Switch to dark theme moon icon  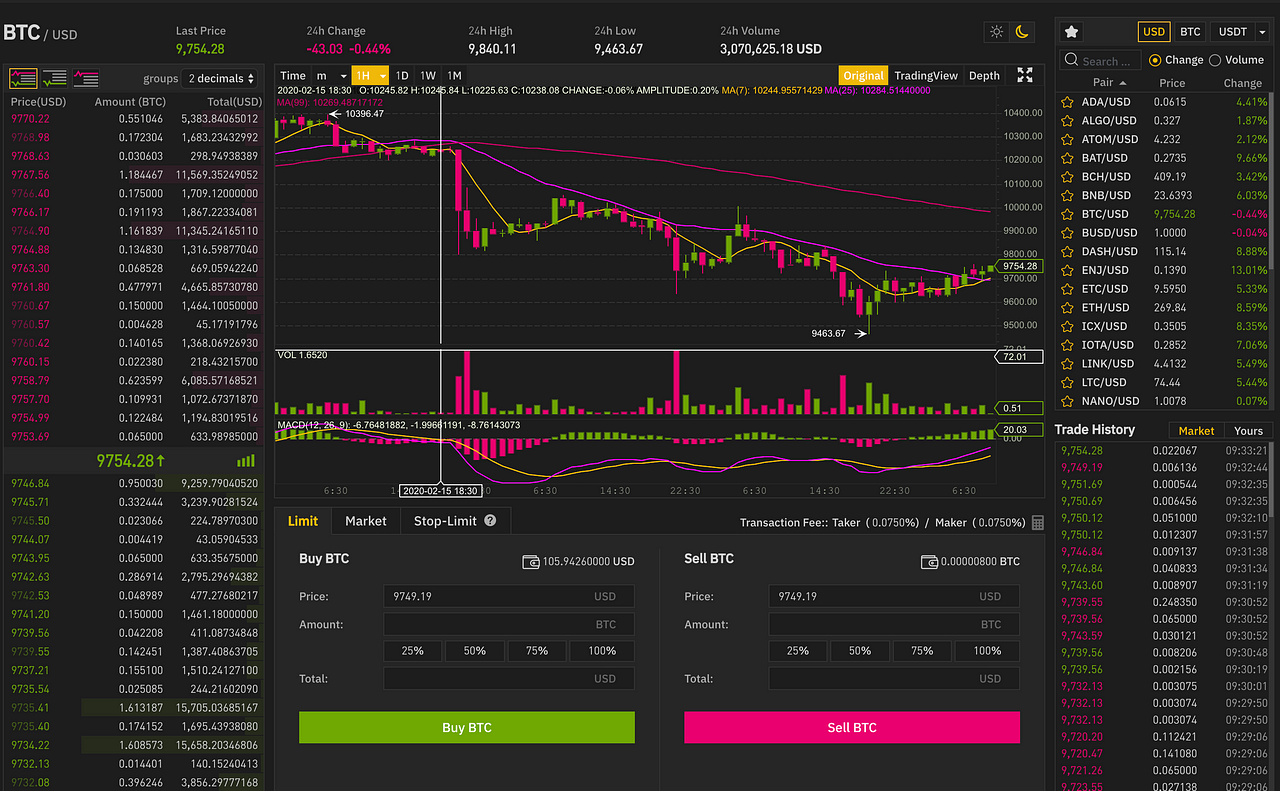click(x=1022, y=31)
